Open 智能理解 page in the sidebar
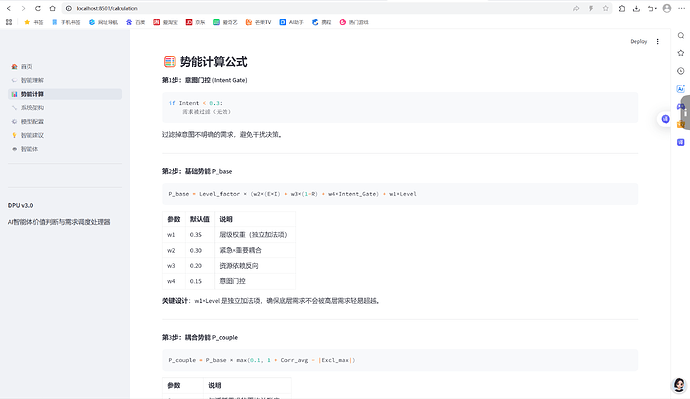Screen dimensions: 690x399 pos(65,80)
